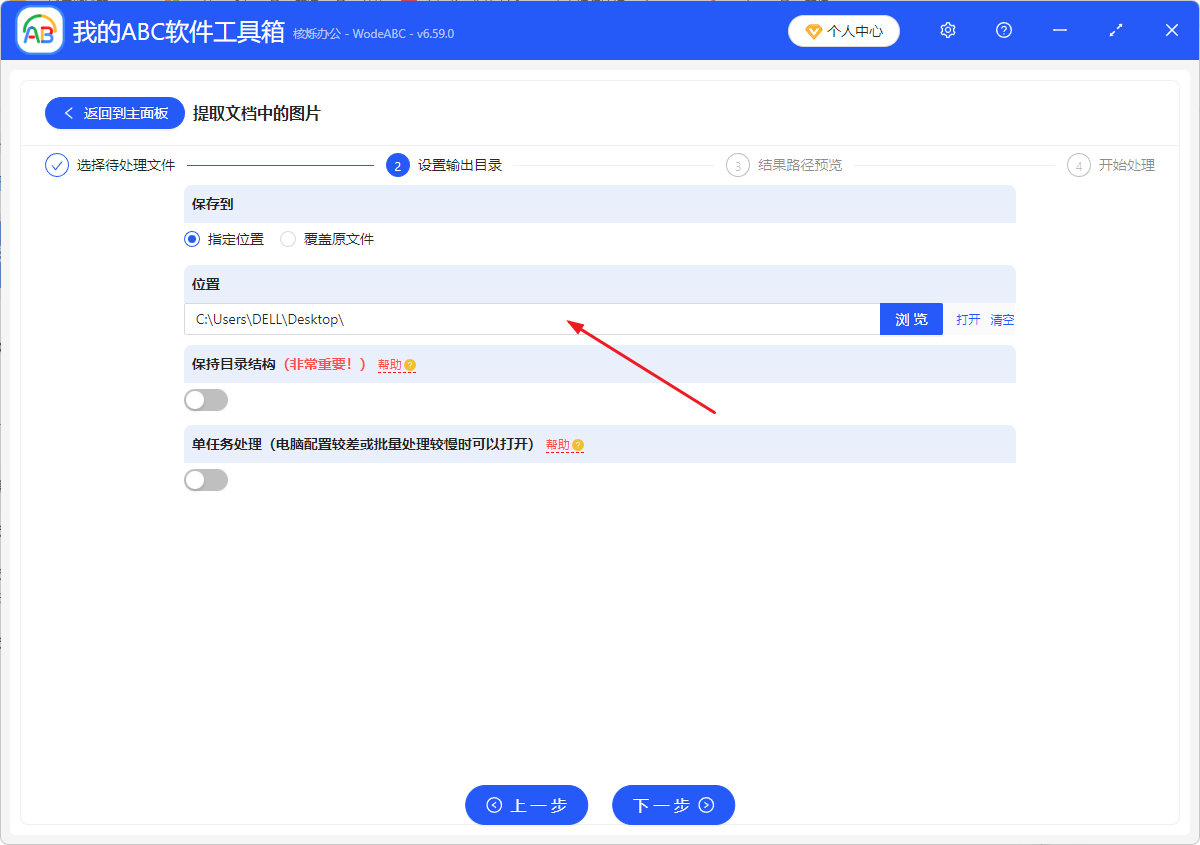Click the ABC app logo icon
This screenshot has width=1200, height=845.
(39, 30)
